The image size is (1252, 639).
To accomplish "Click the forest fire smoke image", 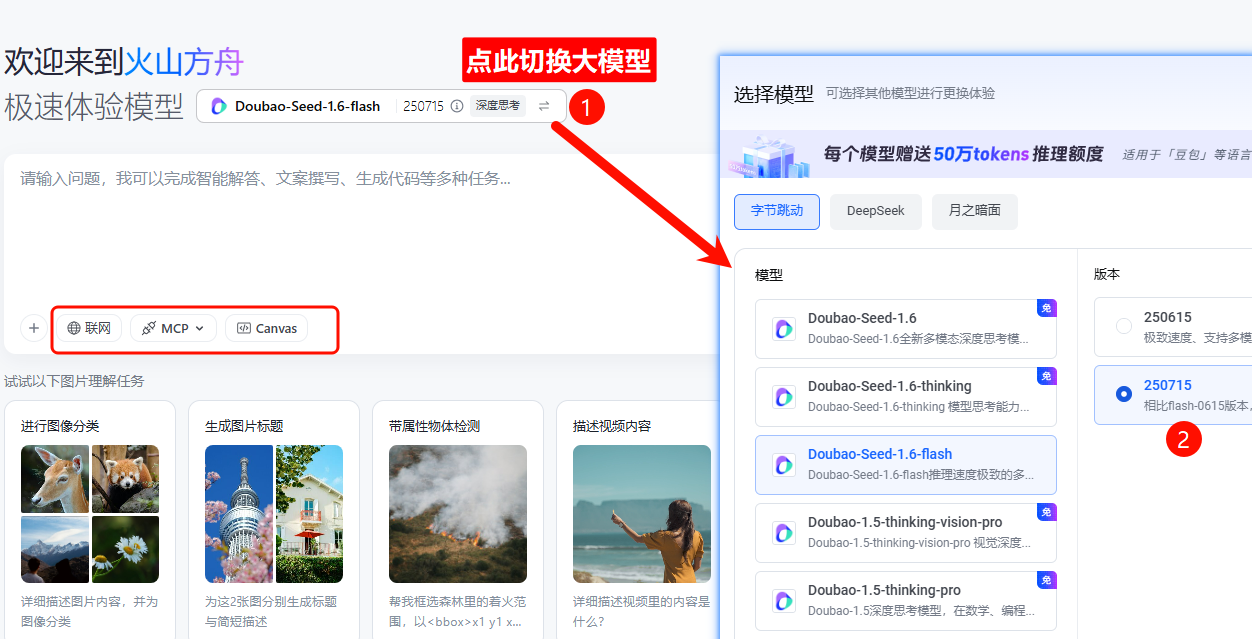I will click(458, 514).
